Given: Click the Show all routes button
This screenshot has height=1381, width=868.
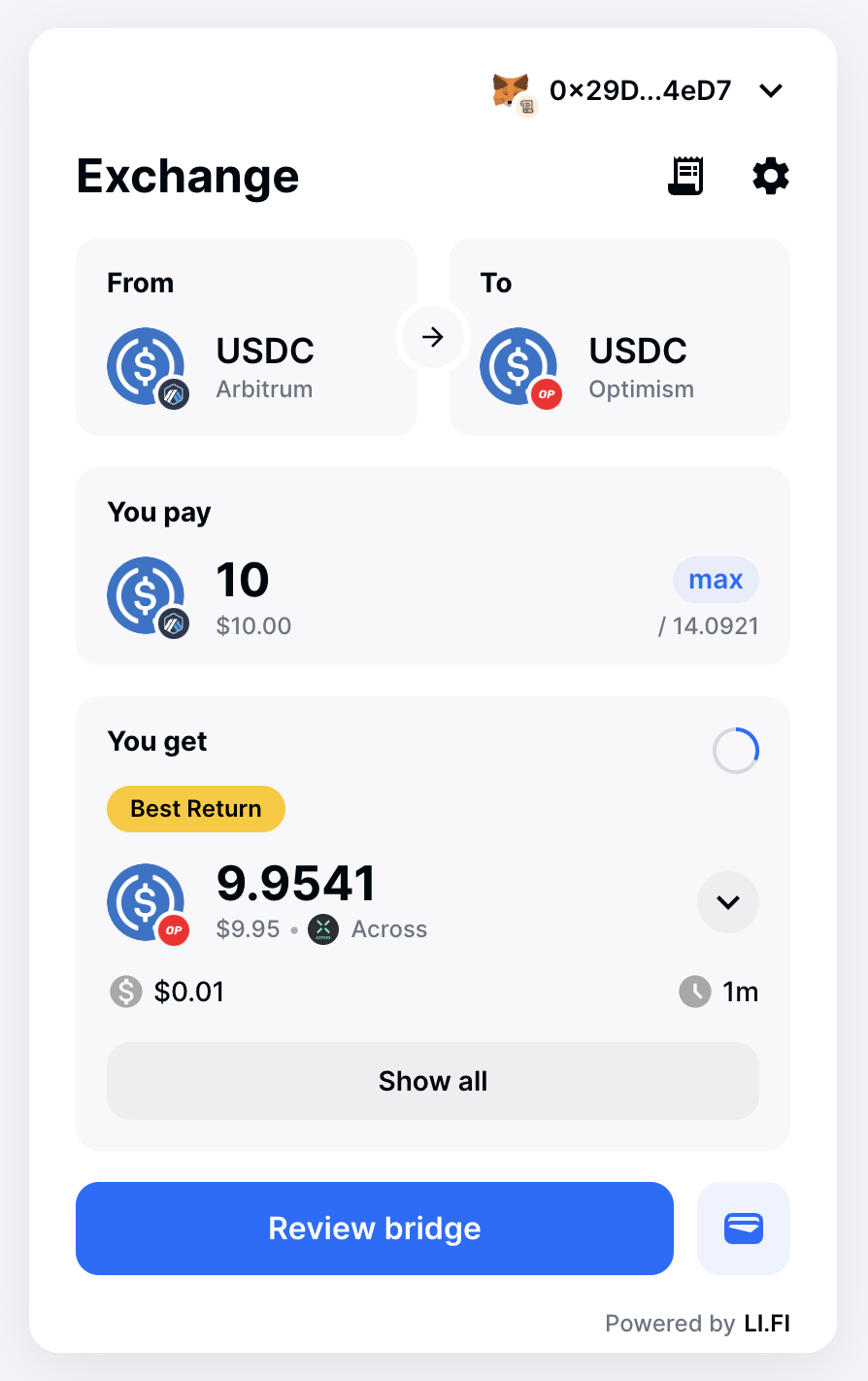Looking at the screenshot, I should point(433,1081).
